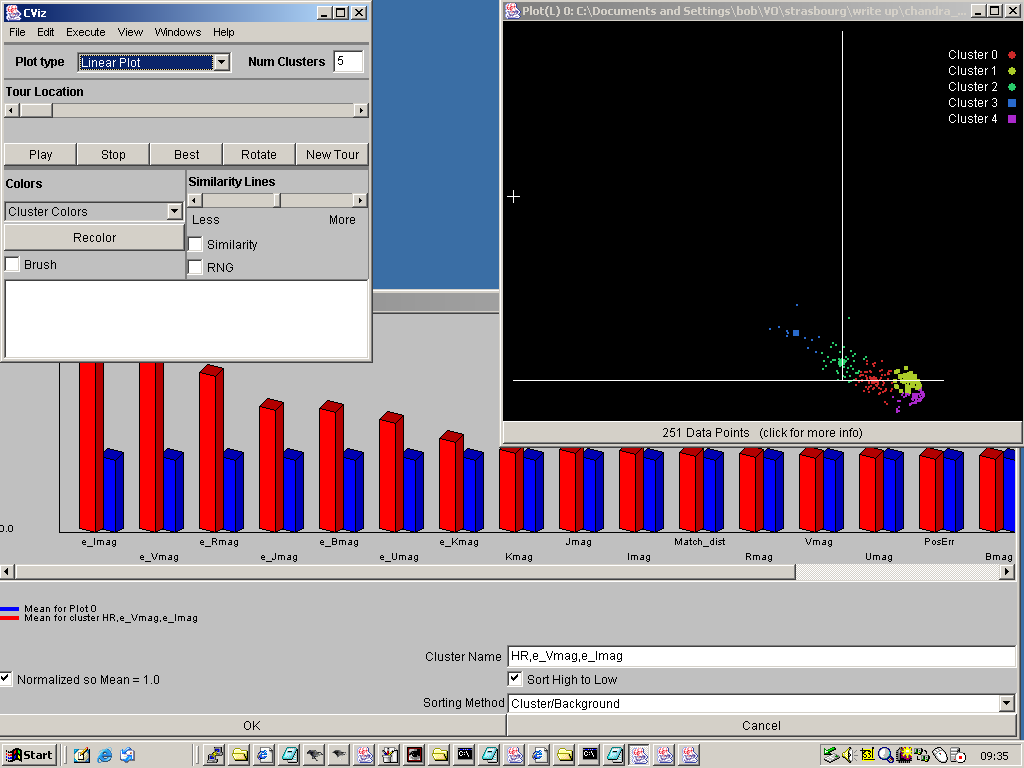Uncheck Sort High to Low
The height and width of the screenshot is (768, 1024).
516,680
